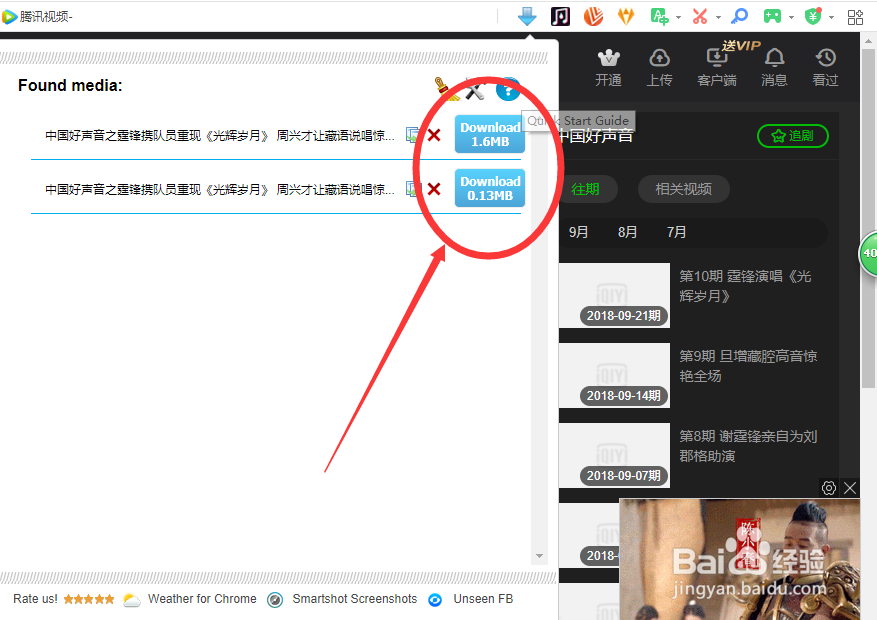Click the page scrollbar up arrow

click(868, 41)
